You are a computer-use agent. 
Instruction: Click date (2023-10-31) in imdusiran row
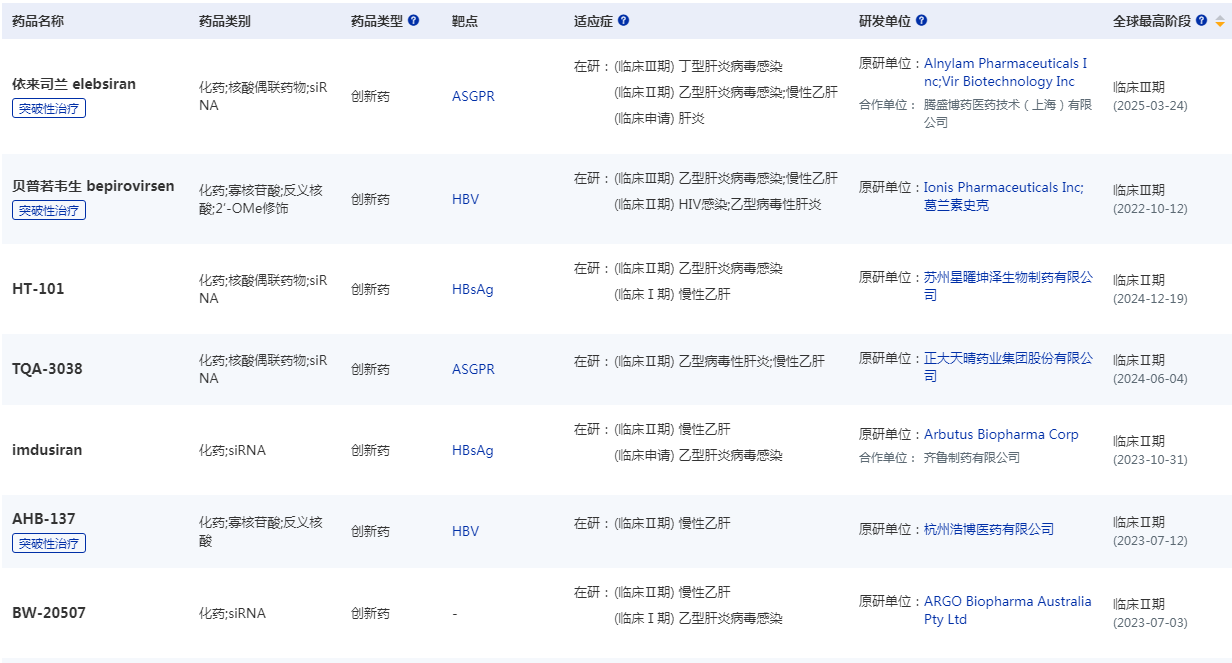point(1150,460)
